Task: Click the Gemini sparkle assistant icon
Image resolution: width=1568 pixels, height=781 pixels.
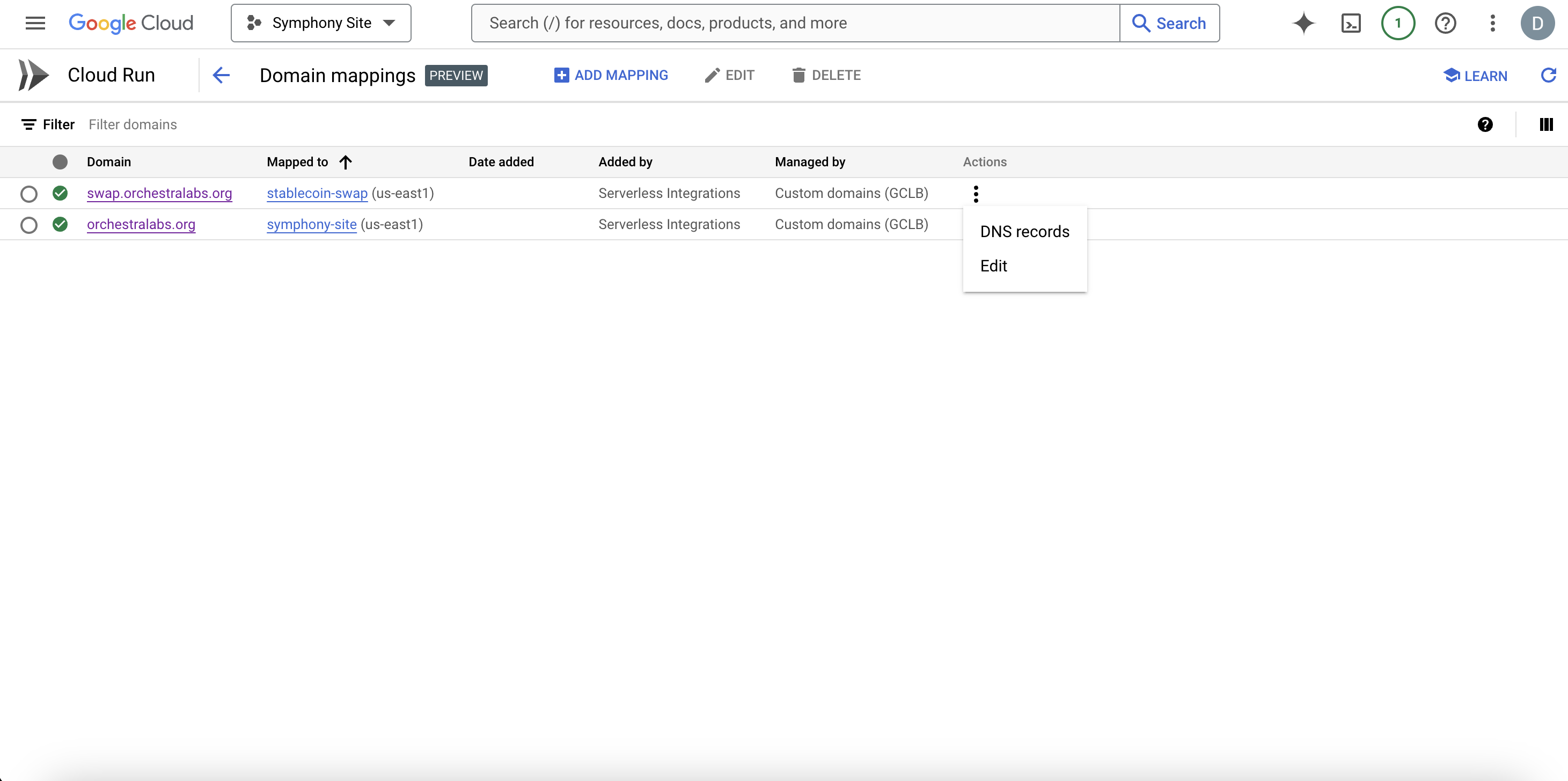Action: [1303, 23]
